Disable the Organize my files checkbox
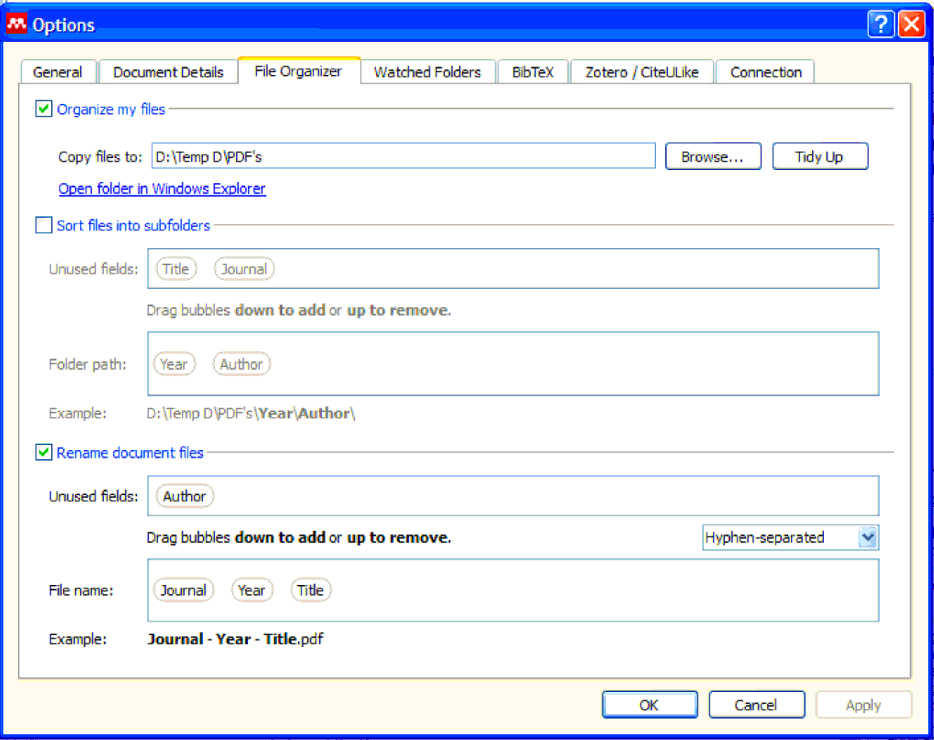 click(x=43, y=108)
